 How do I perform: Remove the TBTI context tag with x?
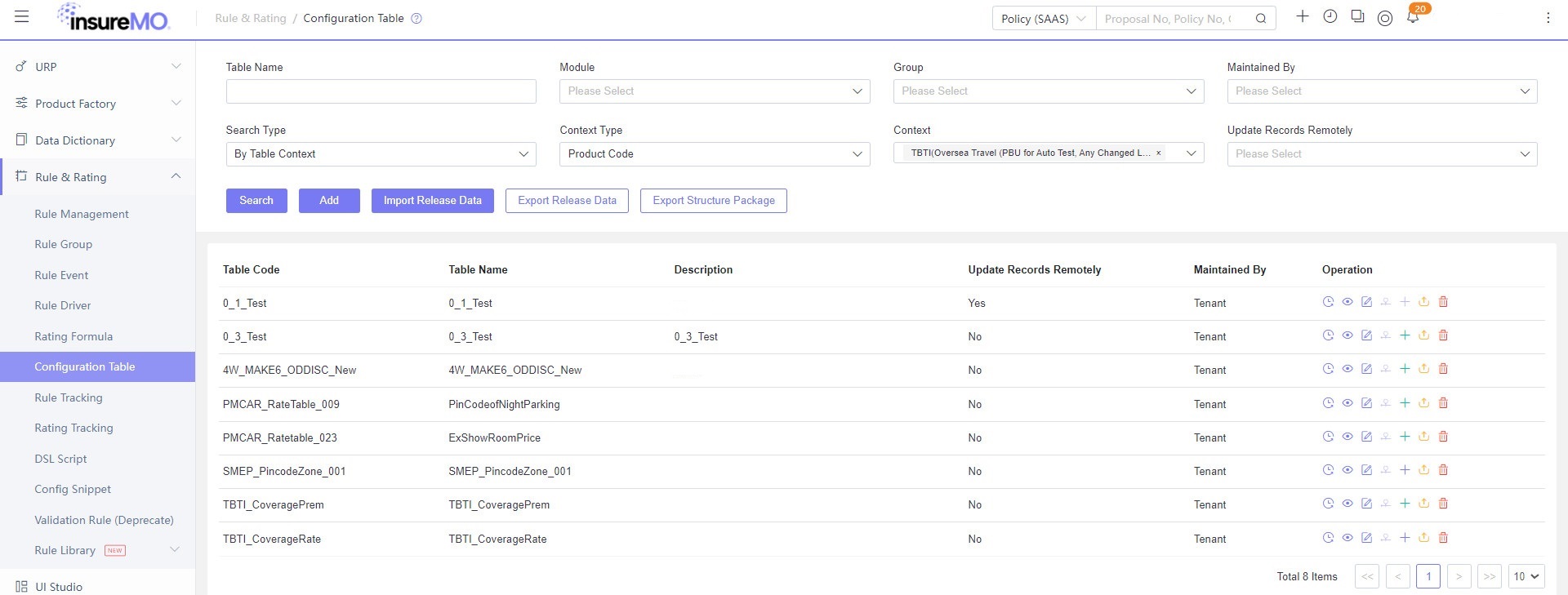1158,153
